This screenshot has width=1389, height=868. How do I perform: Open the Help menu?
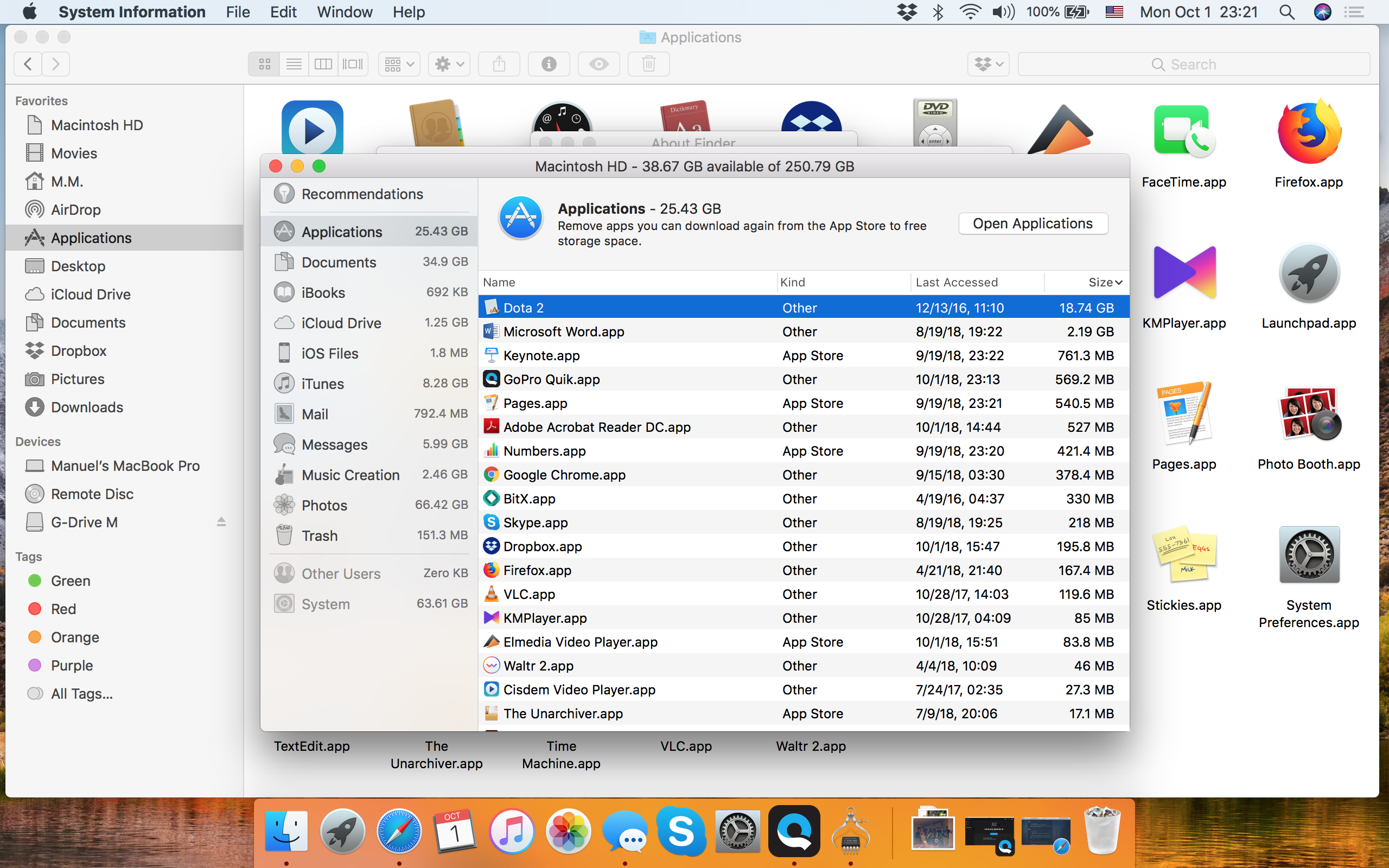pos(409,12)
